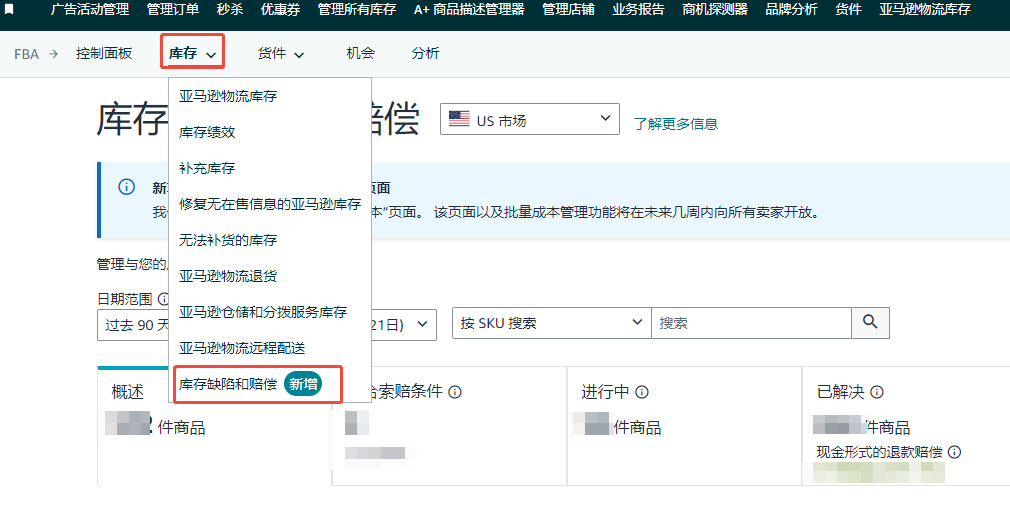Image resolution: width=1010 pixels, height=506 pixels.
Task: Click the info icon in the blue banner
Action: pos(126,187)
